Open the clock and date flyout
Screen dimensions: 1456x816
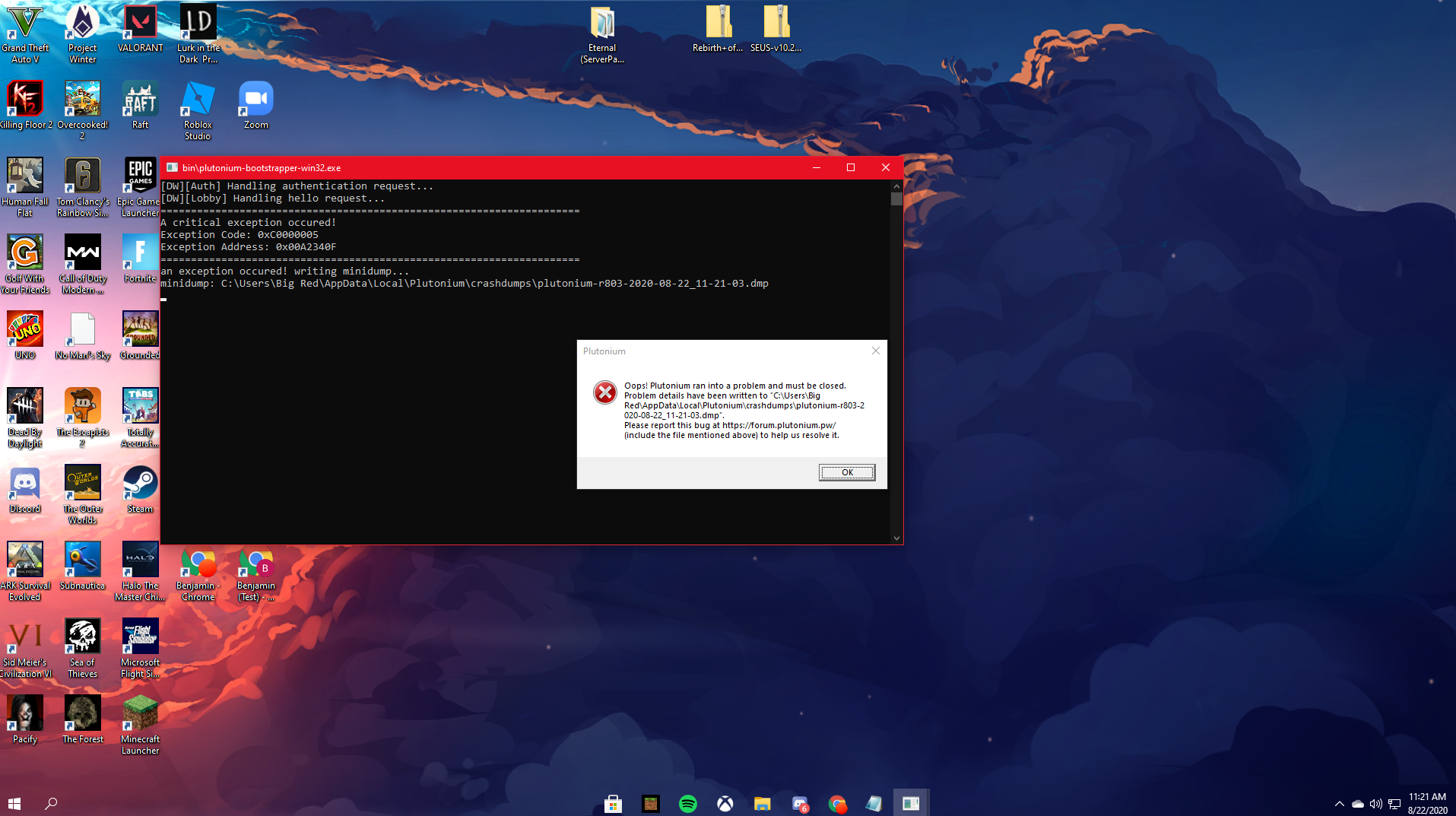1427,804
